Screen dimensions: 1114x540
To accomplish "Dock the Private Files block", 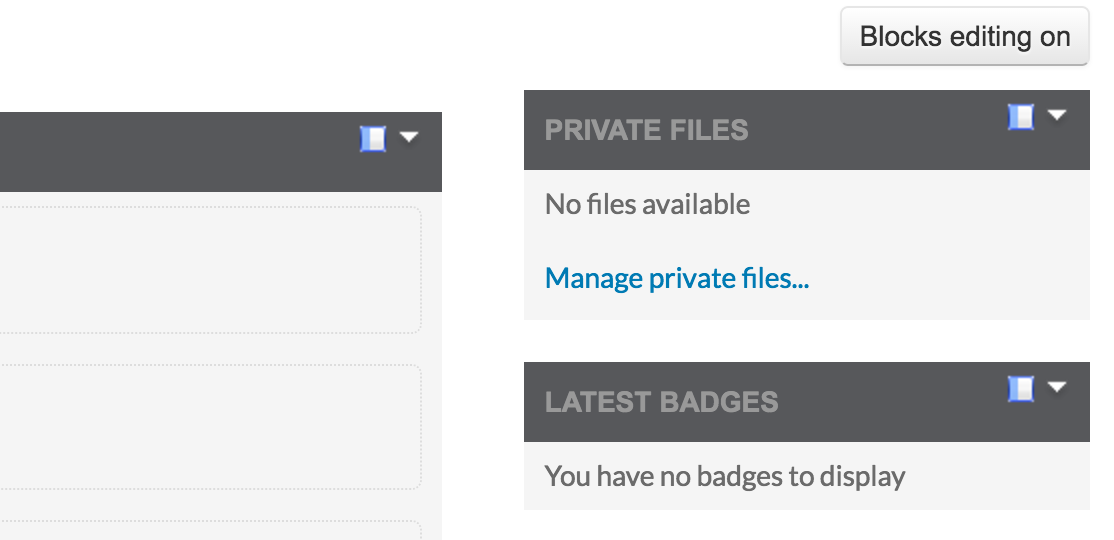I will point(1021,117).
